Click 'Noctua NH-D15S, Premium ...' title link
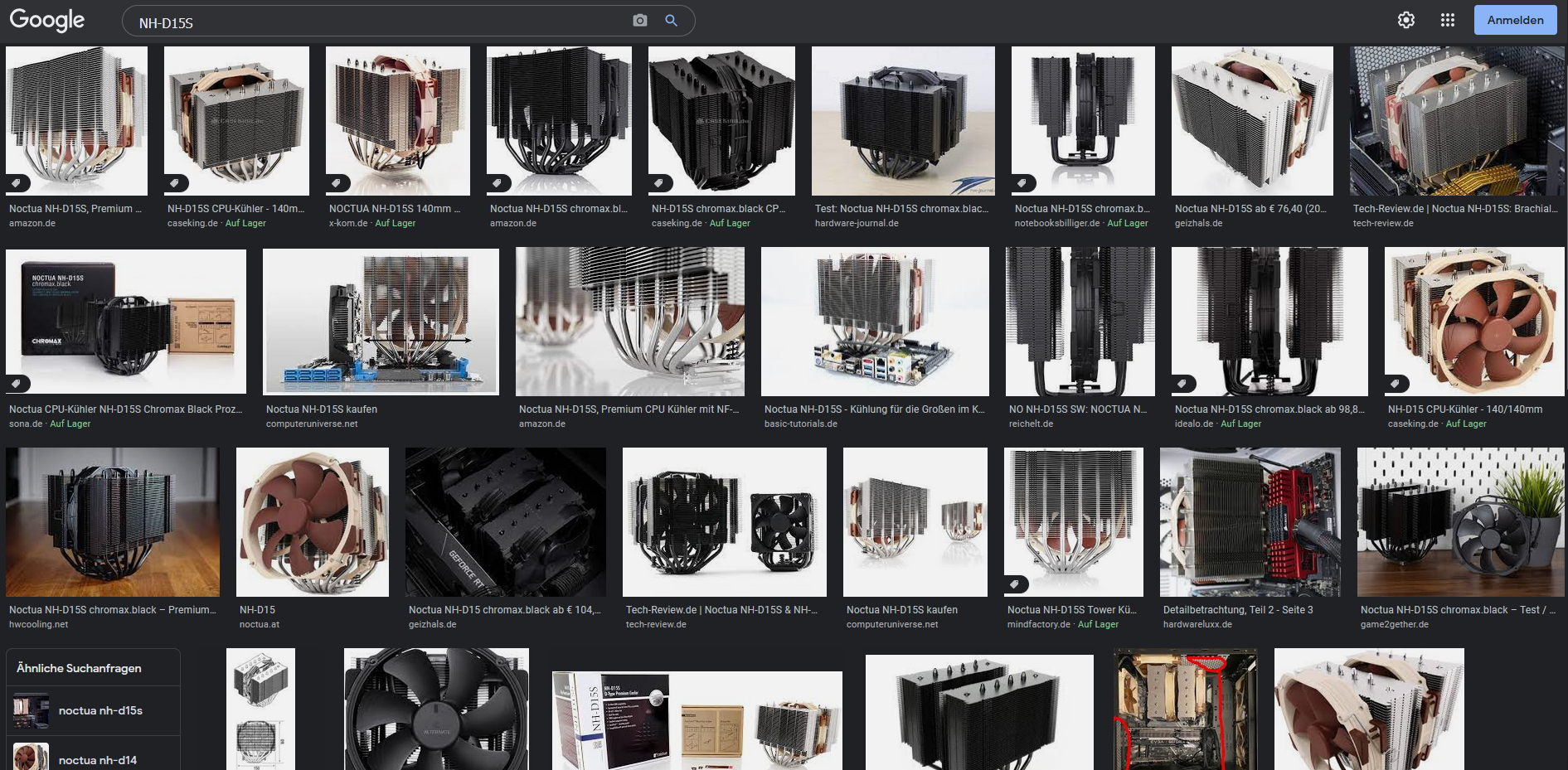This screenshot has height=770, width=1568. (75, 209)
